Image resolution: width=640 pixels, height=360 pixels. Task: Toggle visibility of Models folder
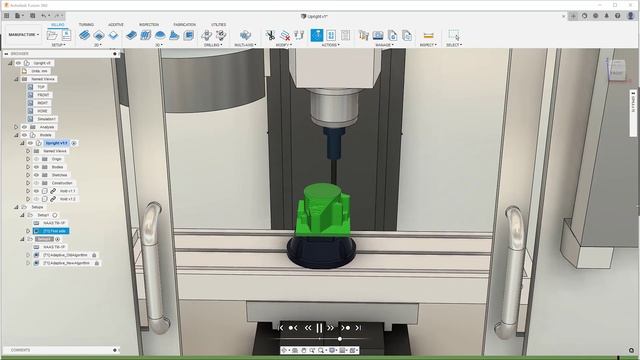tap(24, 135)
